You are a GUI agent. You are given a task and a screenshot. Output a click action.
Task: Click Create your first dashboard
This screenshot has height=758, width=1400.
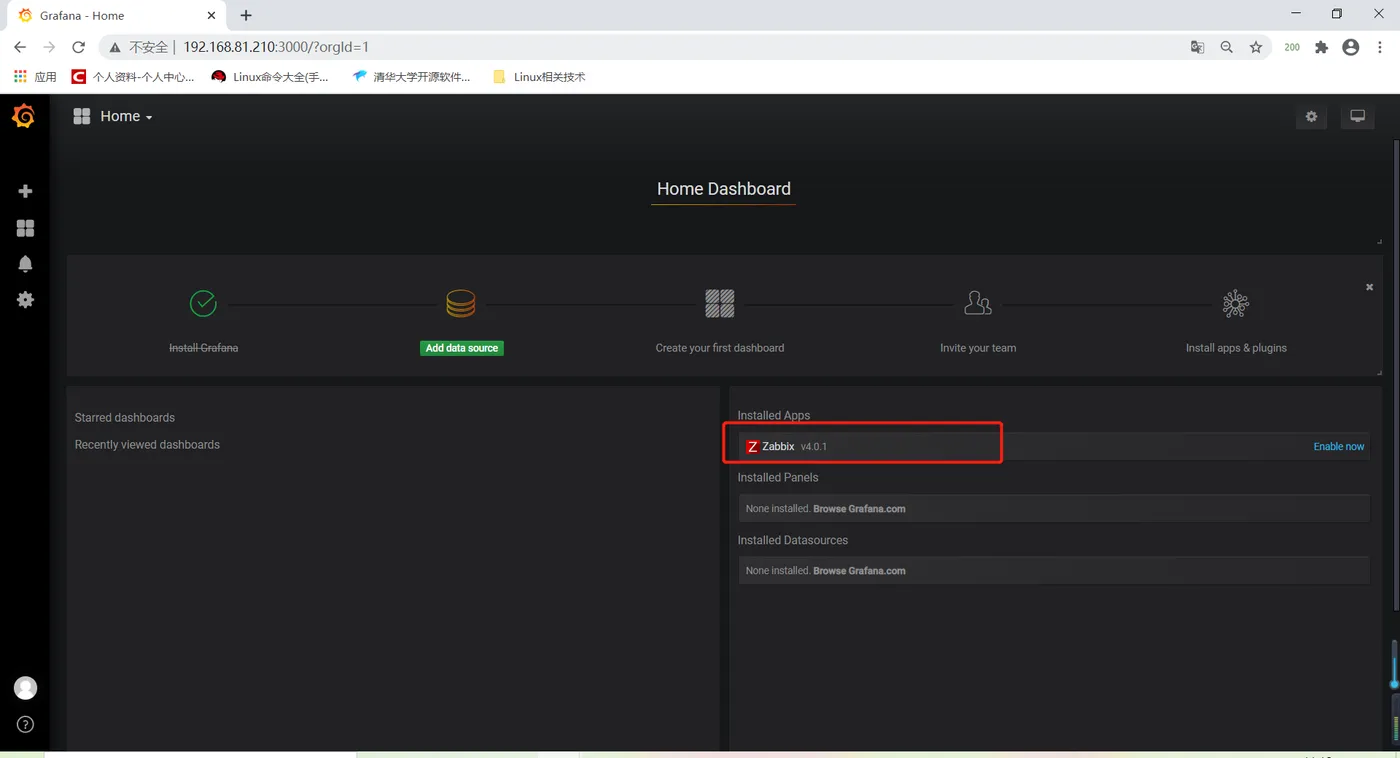tap(720, 348)
